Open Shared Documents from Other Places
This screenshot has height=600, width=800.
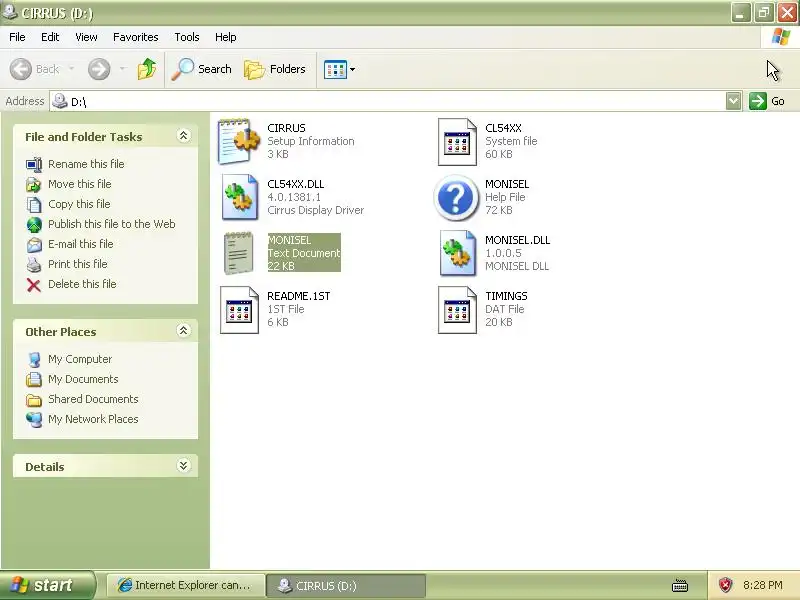pos(93,399)
